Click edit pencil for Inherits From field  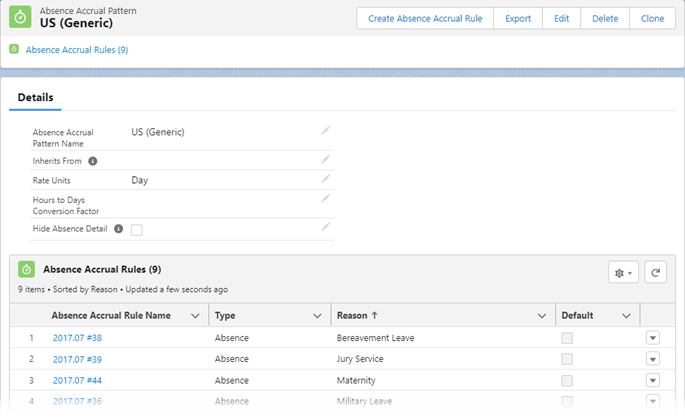coord(325,159)
